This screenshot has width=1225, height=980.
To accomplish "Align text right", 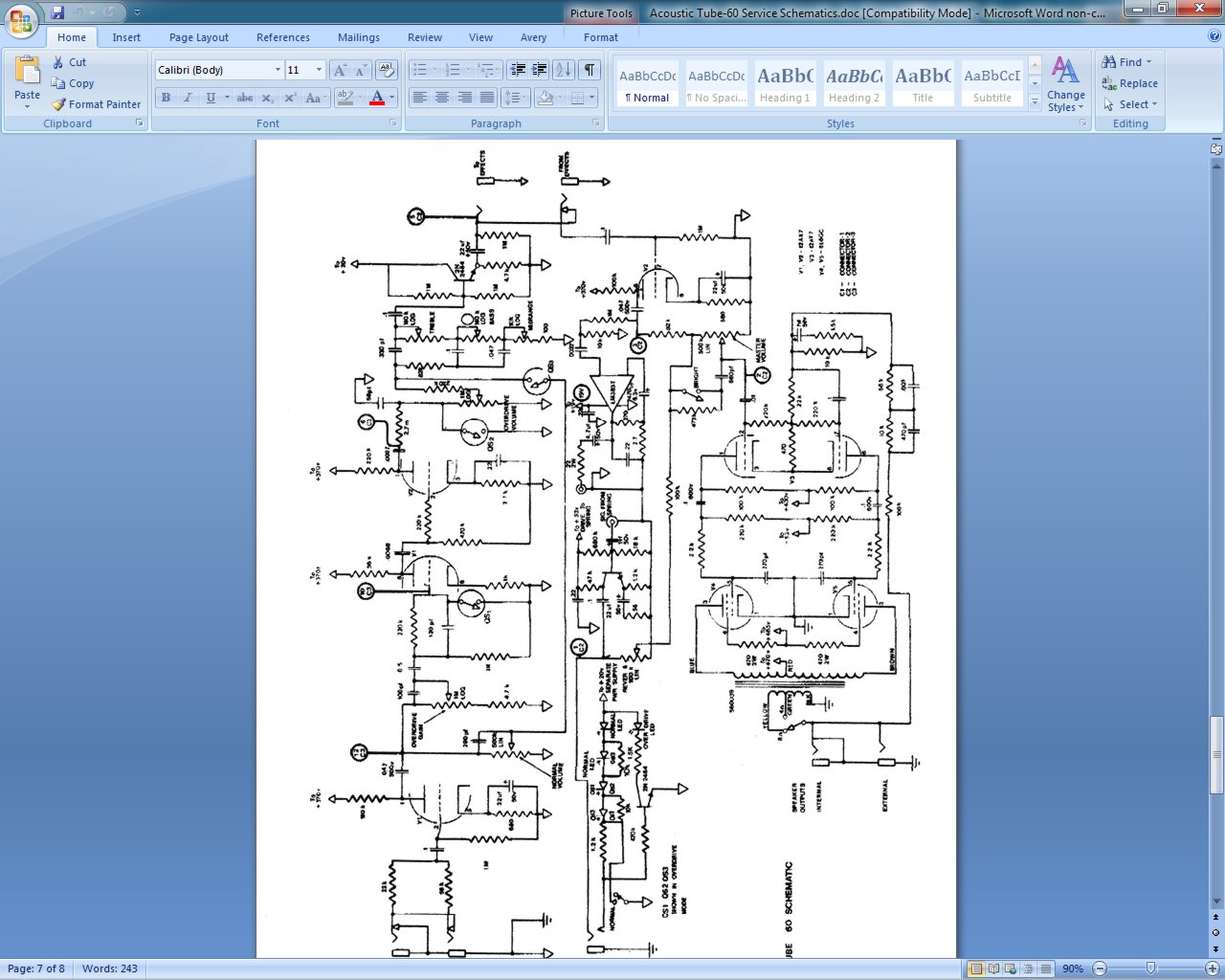I will click(x=464, y=98).
